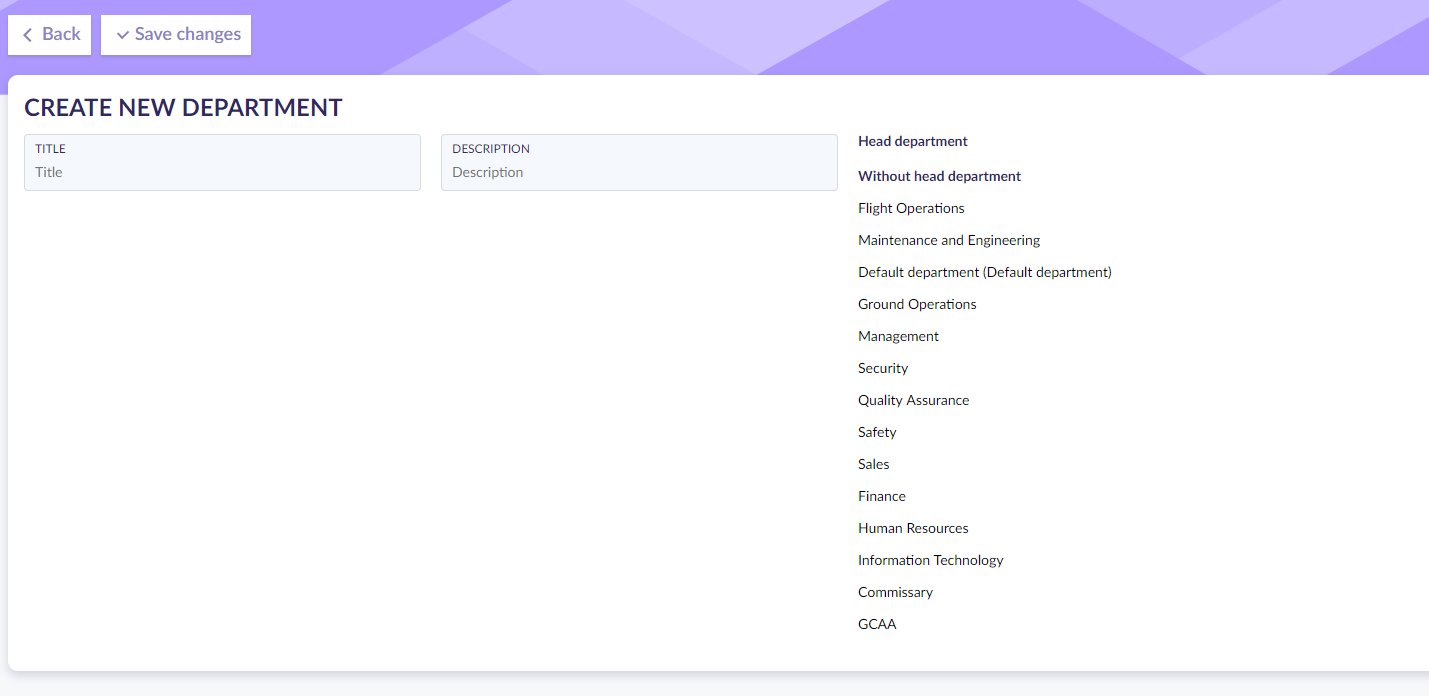Select Information Technology department
The width and height of the screenshot is (1429, 696).
coord(930,560)
